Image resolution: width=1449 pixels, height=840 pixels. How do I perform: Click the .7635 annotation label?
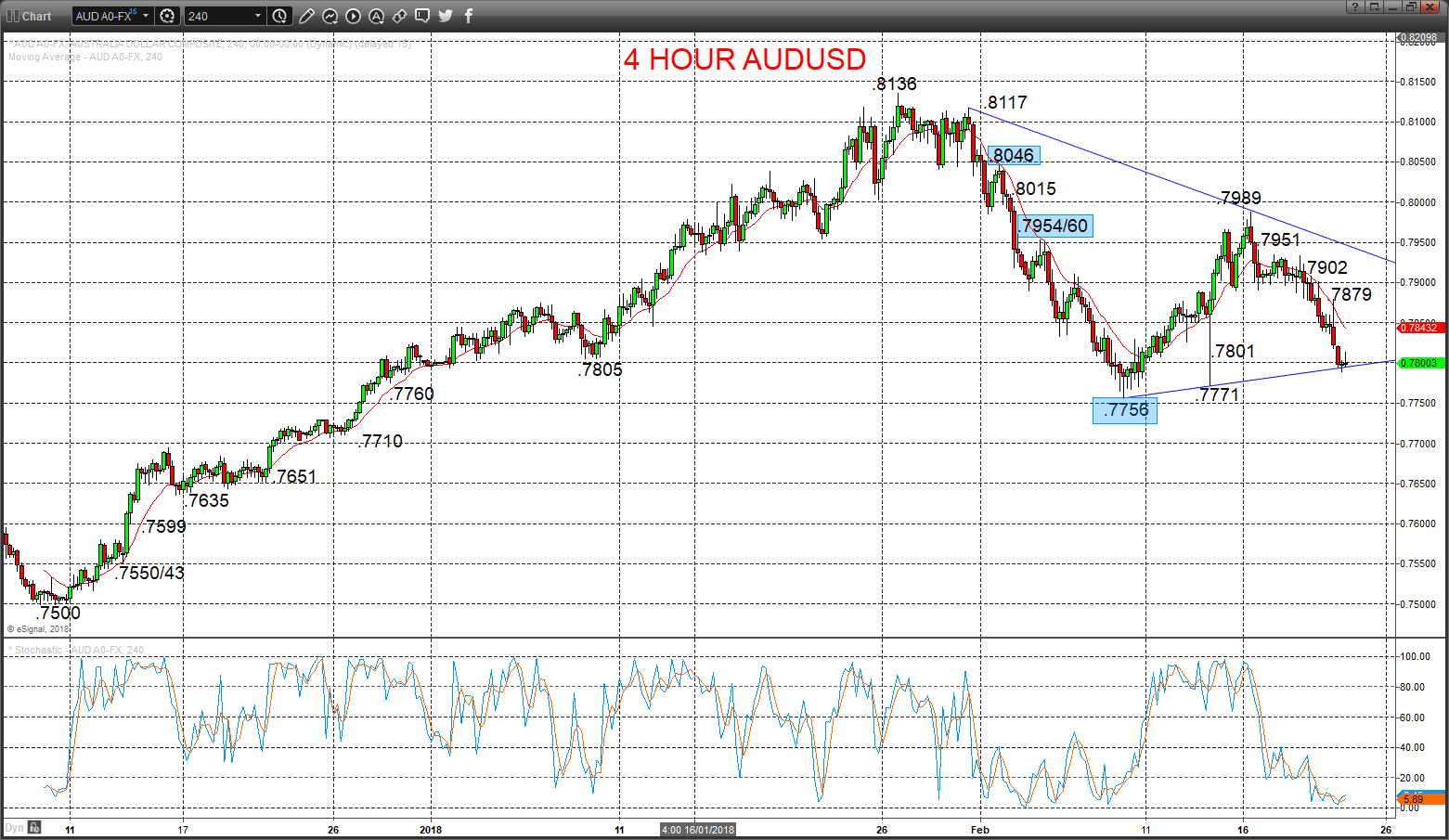tap(207, 500)
